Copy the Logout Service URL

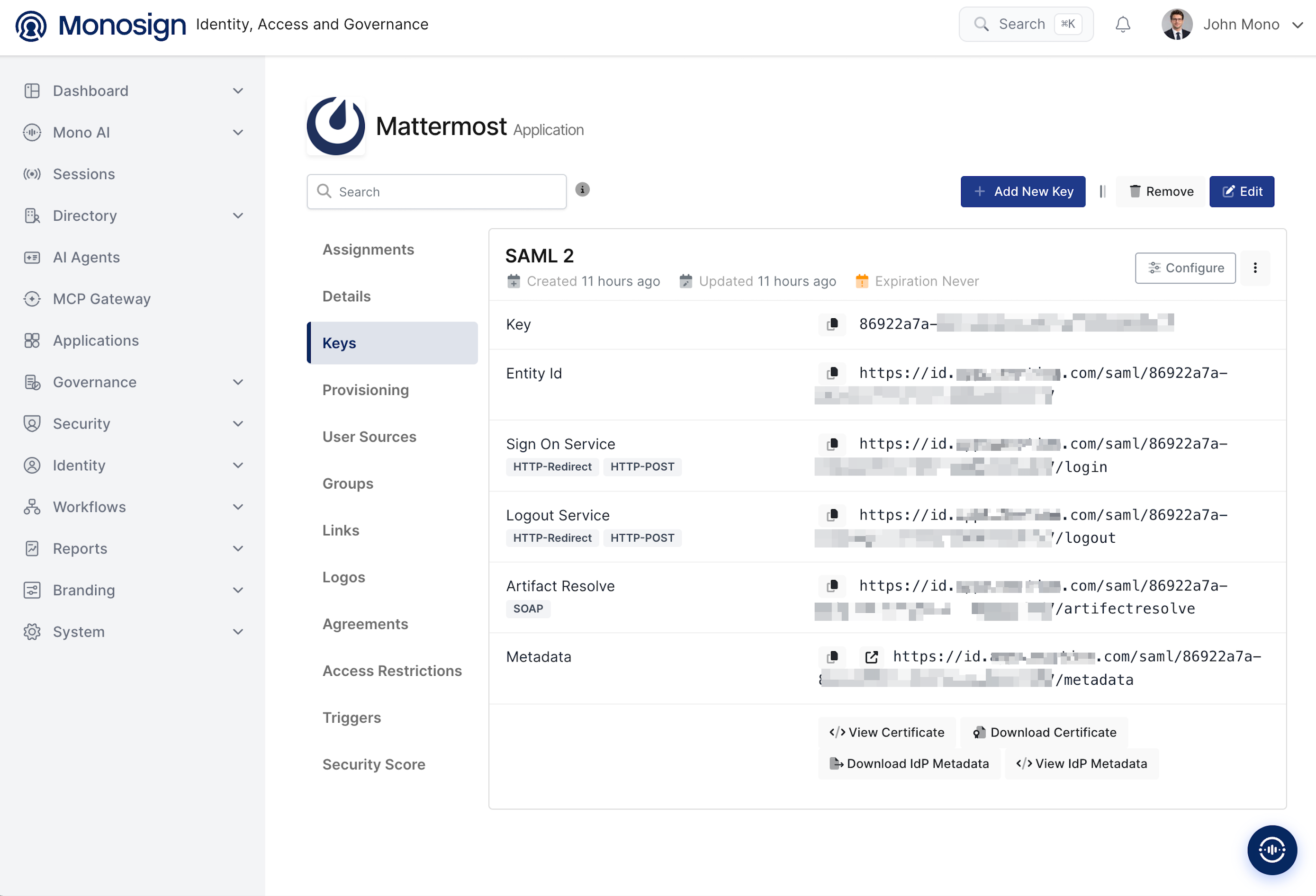pyautogui.click(x=832, y=515)
